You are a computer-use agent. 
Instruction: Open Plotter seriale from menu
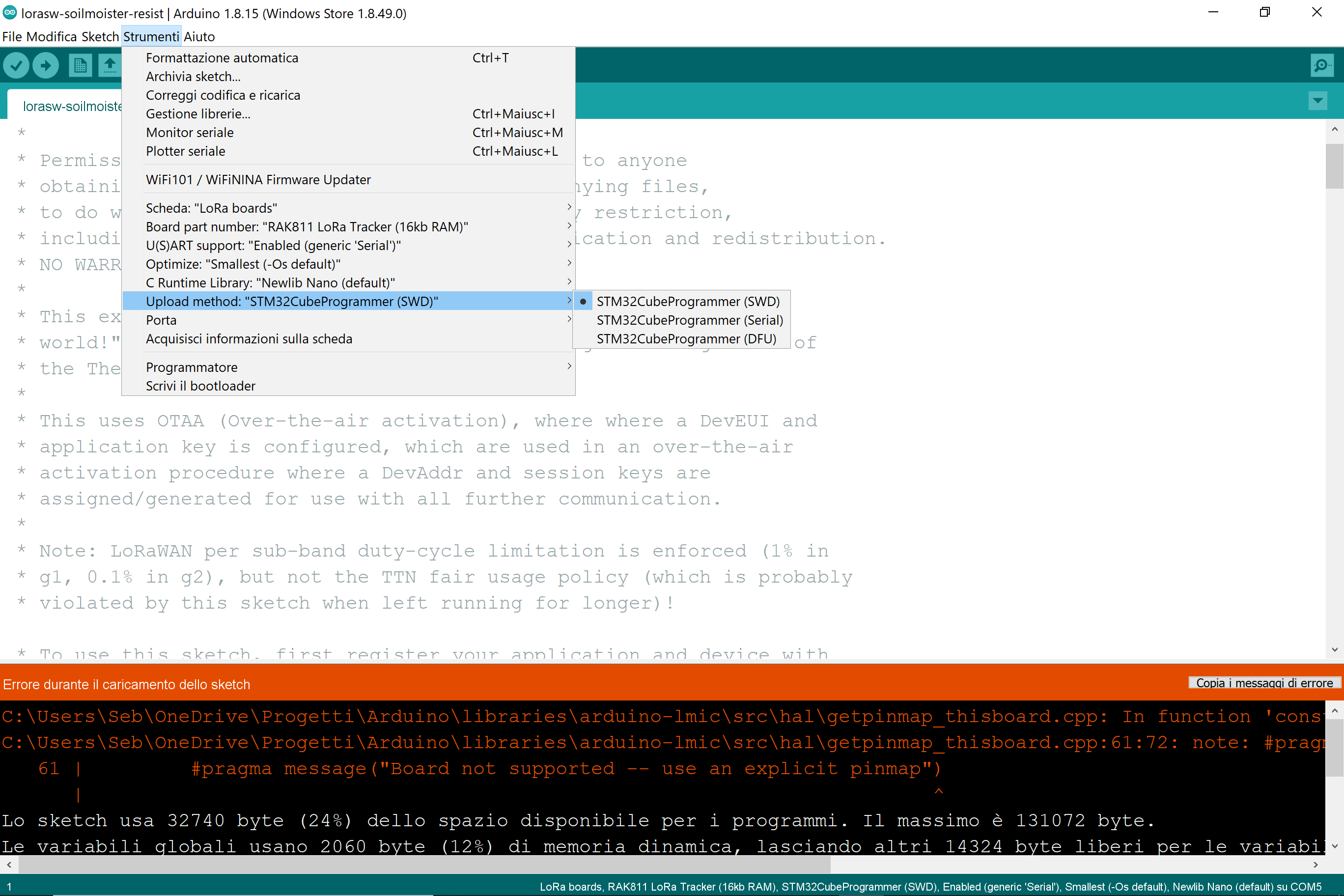[x=349, y=151]
